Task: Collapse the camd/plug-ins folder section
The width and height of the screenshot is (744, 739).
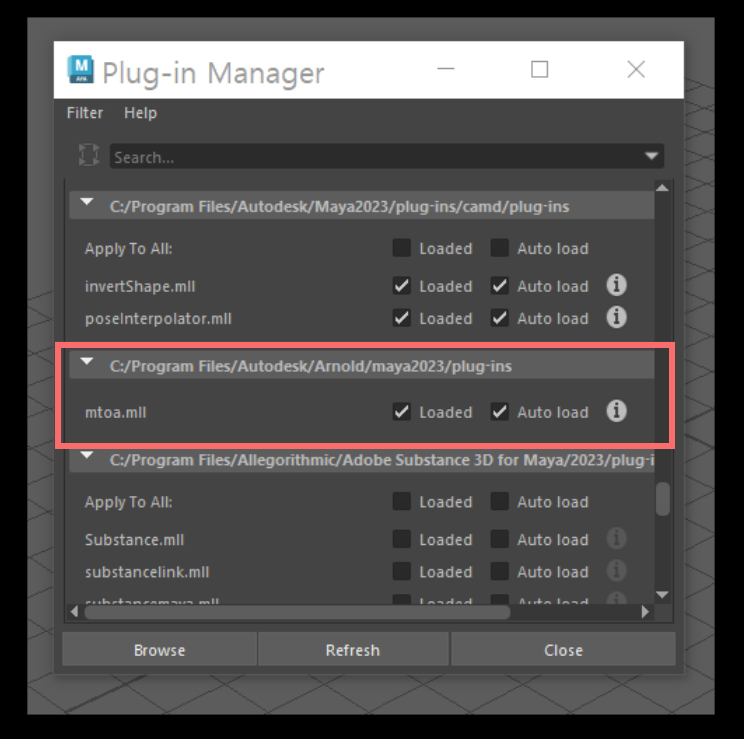Action: coord(87,202)
